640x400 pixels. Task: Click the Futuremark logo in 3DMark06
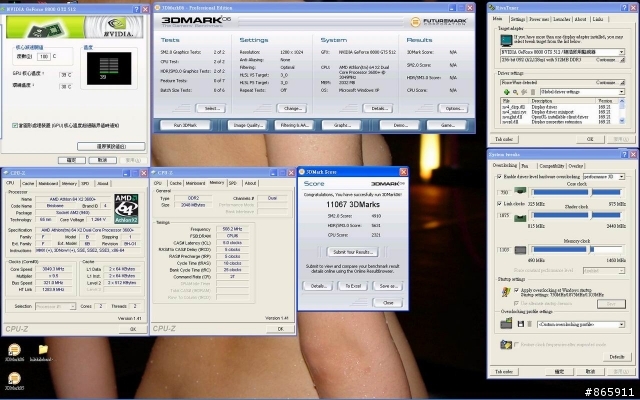439,22
